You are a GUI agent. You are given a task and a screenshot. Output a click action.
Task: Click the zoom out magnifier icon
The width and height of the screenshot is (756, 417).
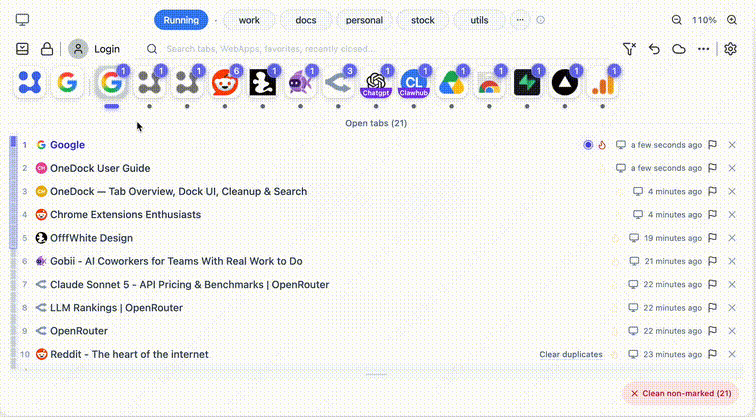tap(676, 20)
